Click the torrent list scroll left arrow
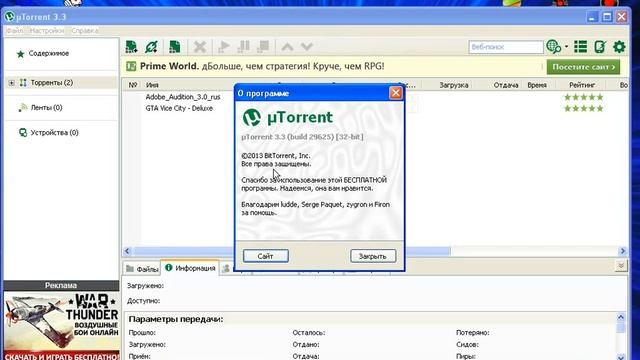Image resolution: width=640 pixels, height=360 pixels. coord(127,251)
